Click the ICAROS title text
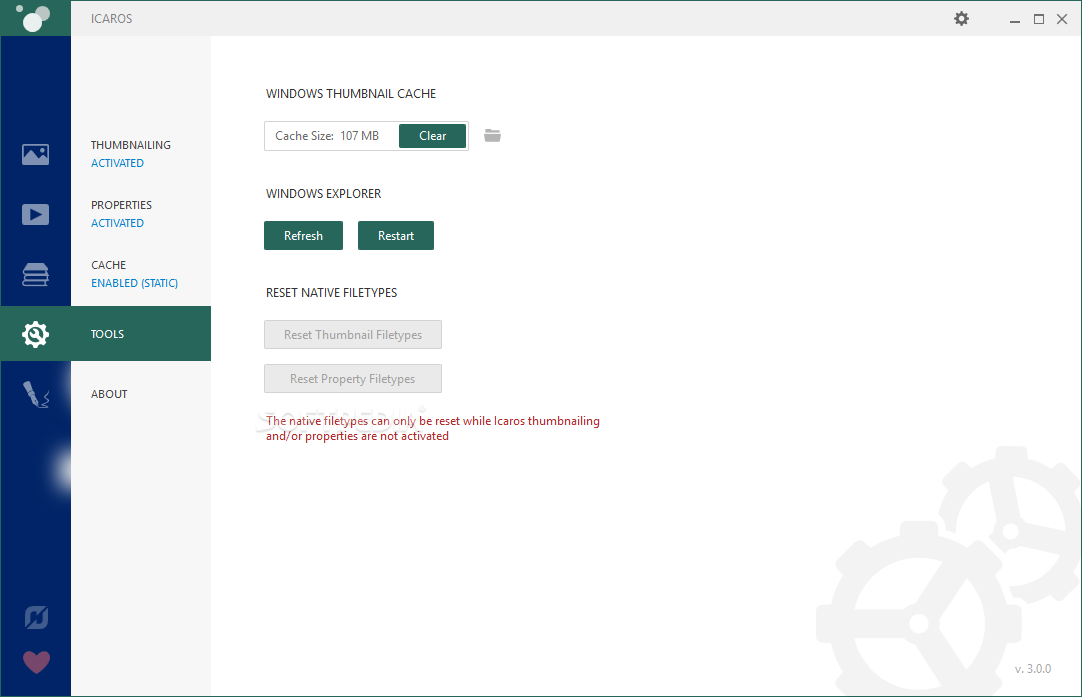1082x697 pixels. [111, 19]
